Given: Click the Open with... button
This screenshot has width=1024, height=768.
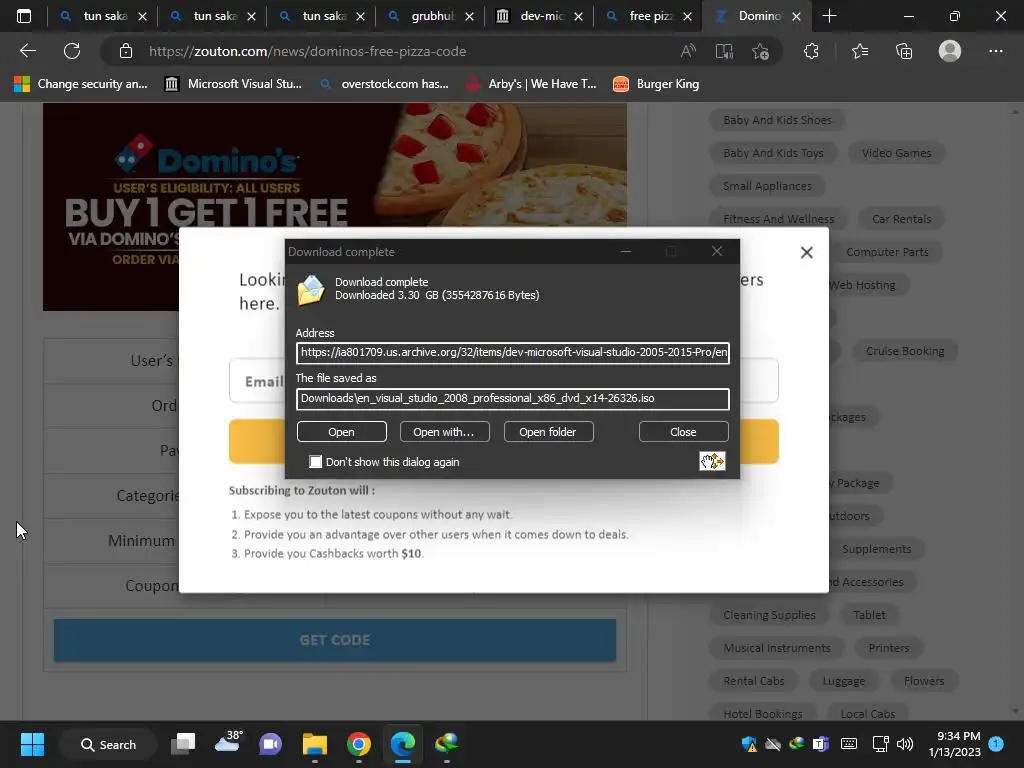Looking at the screenshot, I should click(444, 432).
